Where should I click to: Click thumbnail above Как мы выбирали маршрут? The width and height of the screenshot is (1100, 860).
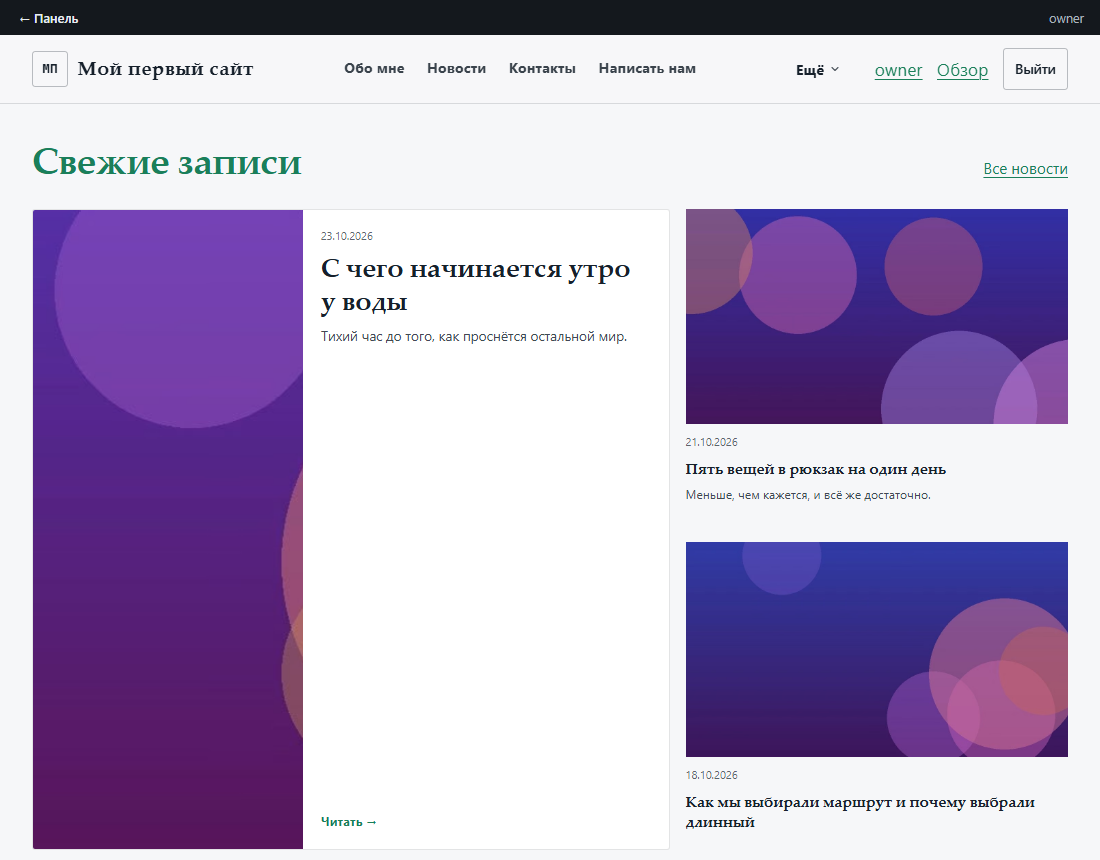pyautogui.click(x=876, y=649)
